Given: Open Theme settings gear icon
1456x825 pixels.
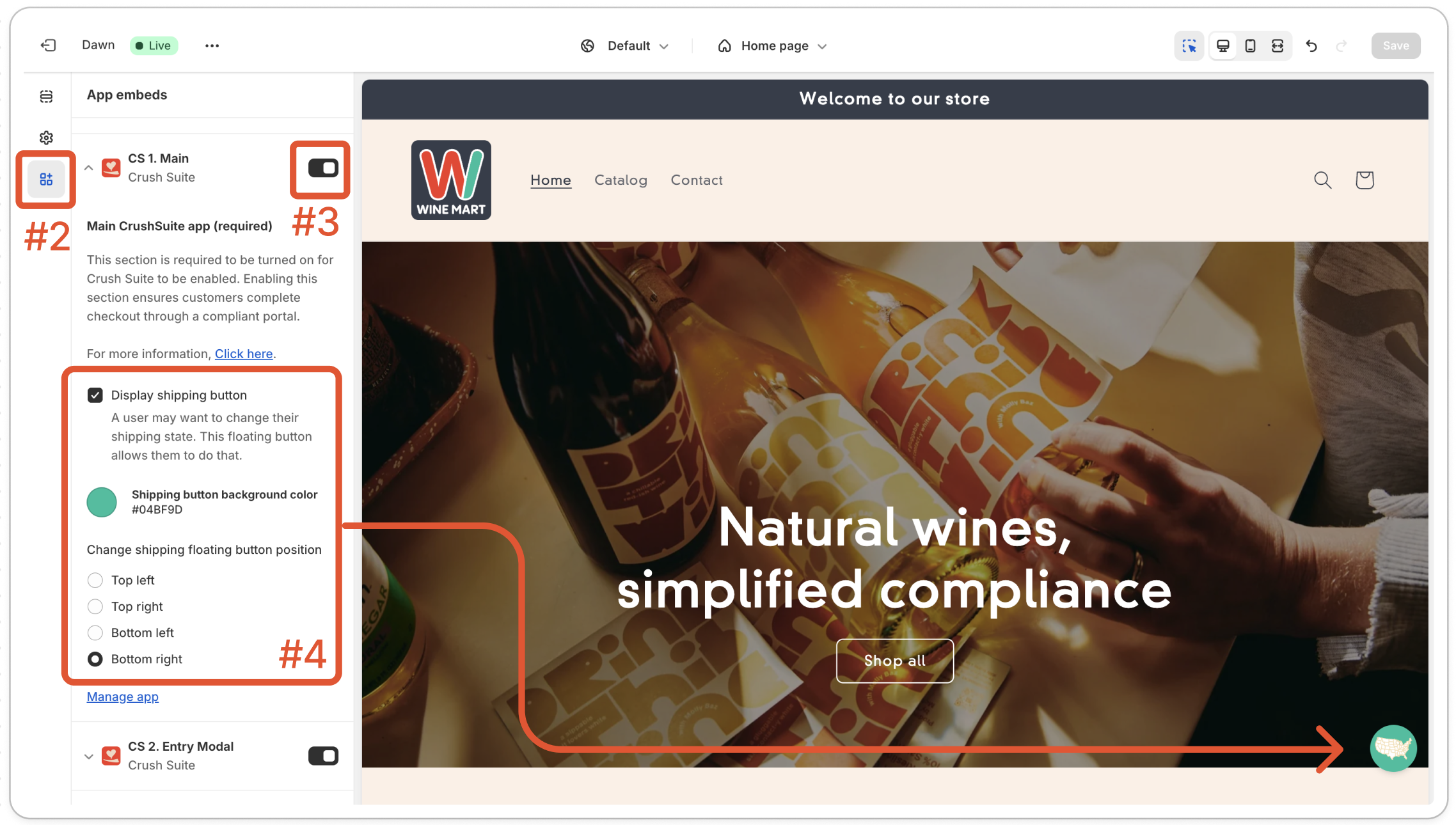Looking at the screenshot, I should pyautogui.click(x=46, y=137).
